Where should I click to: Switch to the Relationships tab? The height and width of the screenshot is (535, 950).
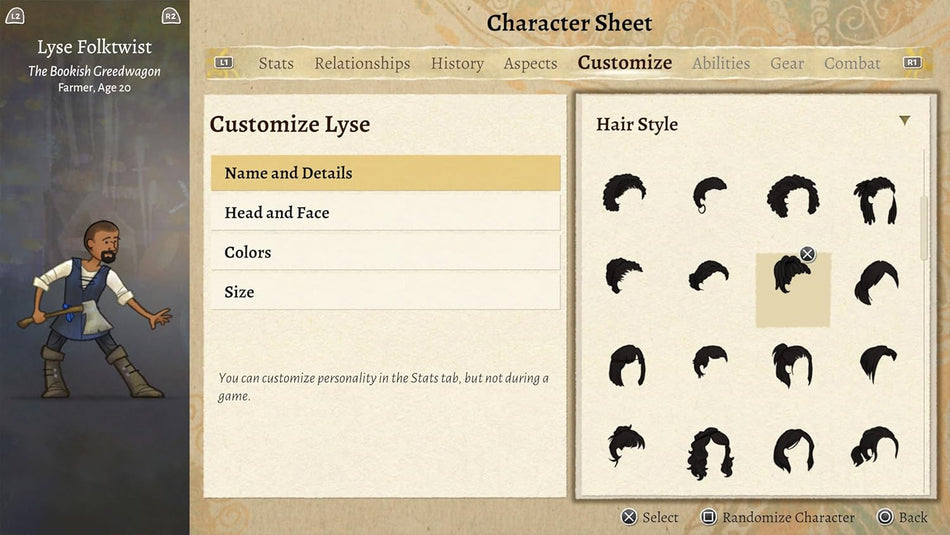click(362, 63)
